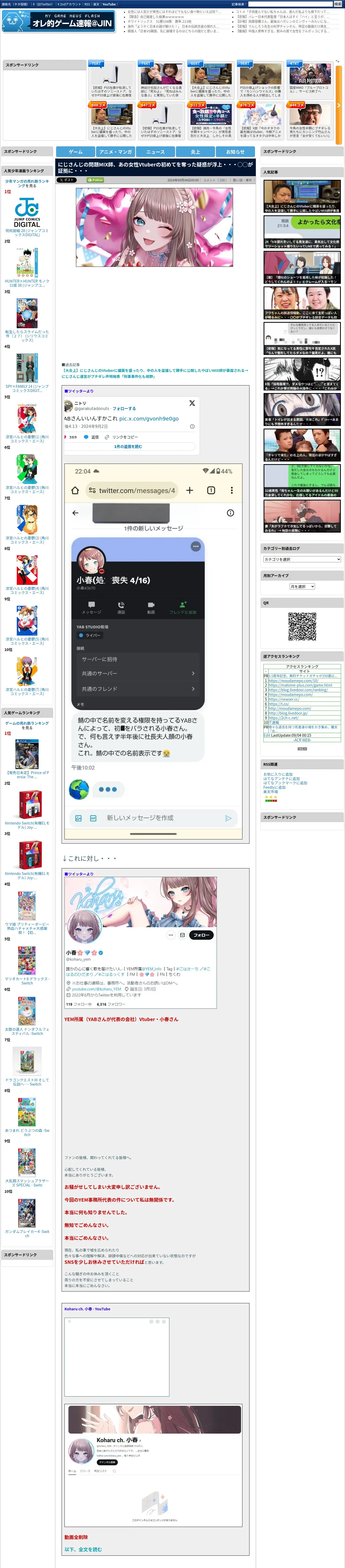Screen dimensions: 345x1568
Task: Click the X ポスト share button
Action: click(x=66, y=180)
